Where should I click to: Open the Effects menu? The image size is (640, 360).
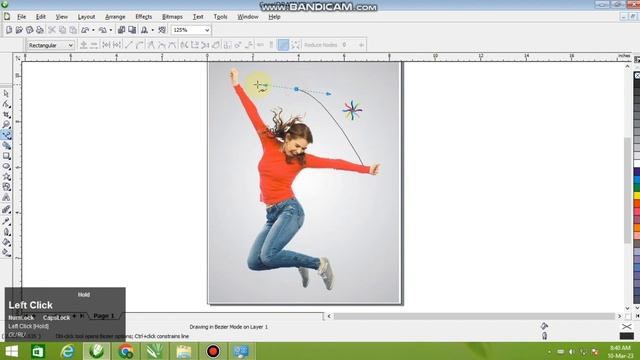pos(143,17)
